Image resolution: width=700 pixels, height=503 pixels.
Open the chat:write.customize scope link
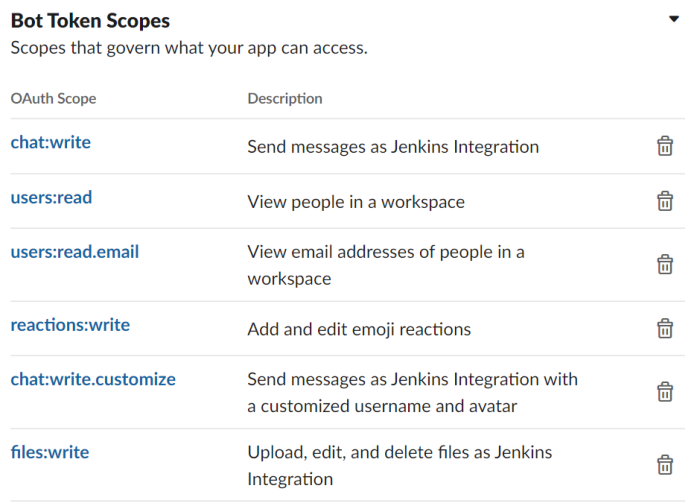[93, 379]
